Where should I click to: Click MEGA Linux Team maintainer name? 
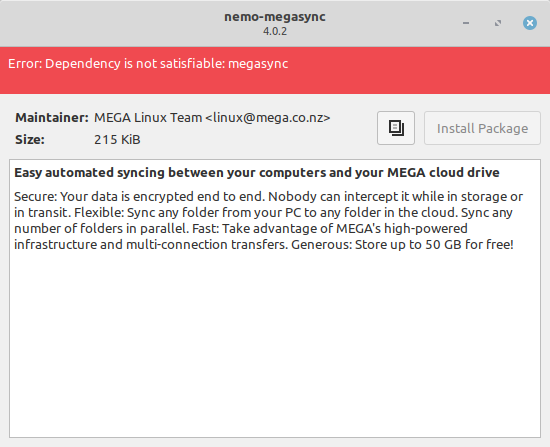pos(148,118)
